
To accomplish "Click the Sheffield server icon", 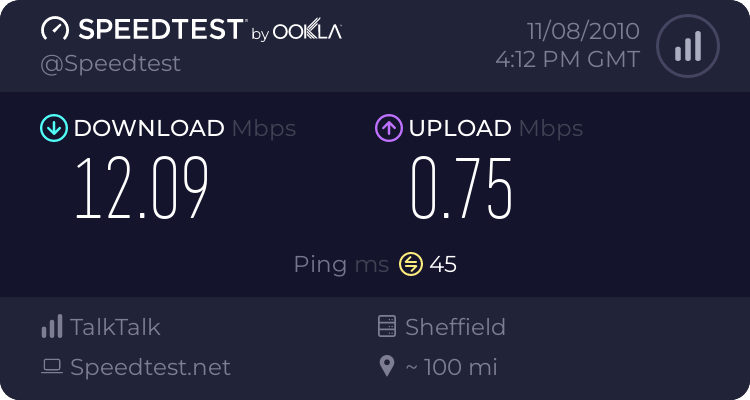I will (387, 327).
